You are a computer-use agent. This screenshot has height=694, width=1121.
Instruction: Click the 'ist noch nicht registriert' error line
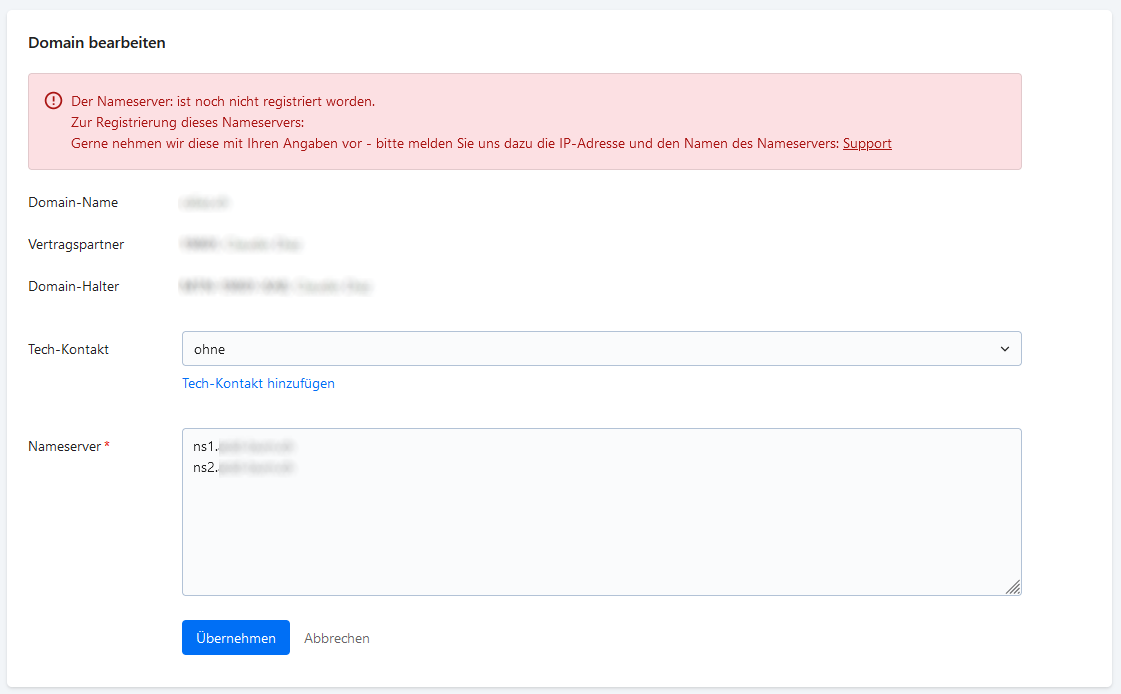pos(223,101)
